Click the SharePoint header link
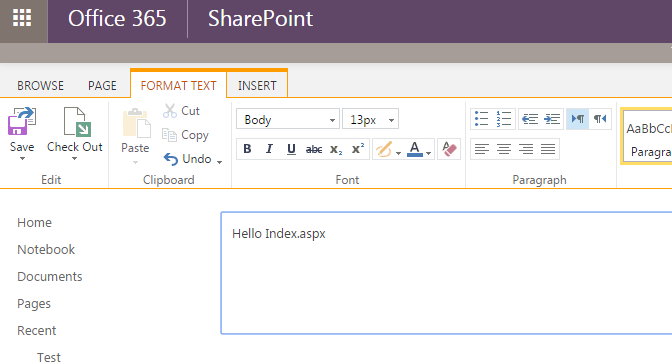Image resolution: width=672 pixels, height=362 pixels. 260,18
